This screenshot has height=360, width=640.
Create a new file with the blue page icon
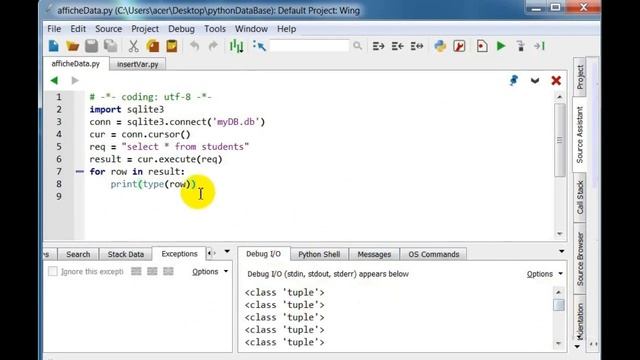tap(53, 46)
